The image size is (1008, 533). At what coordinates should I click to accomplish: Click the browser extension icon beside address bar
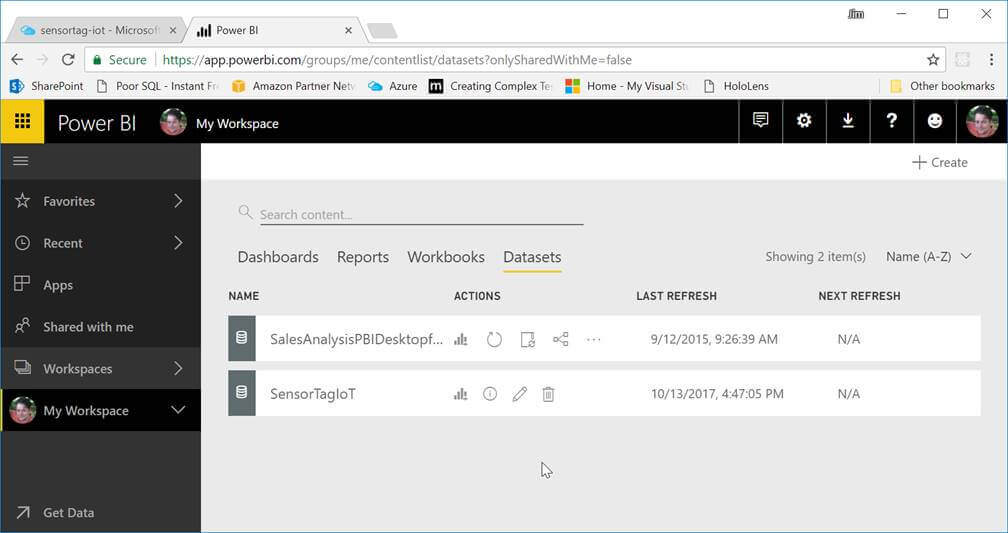click(962, 60)
